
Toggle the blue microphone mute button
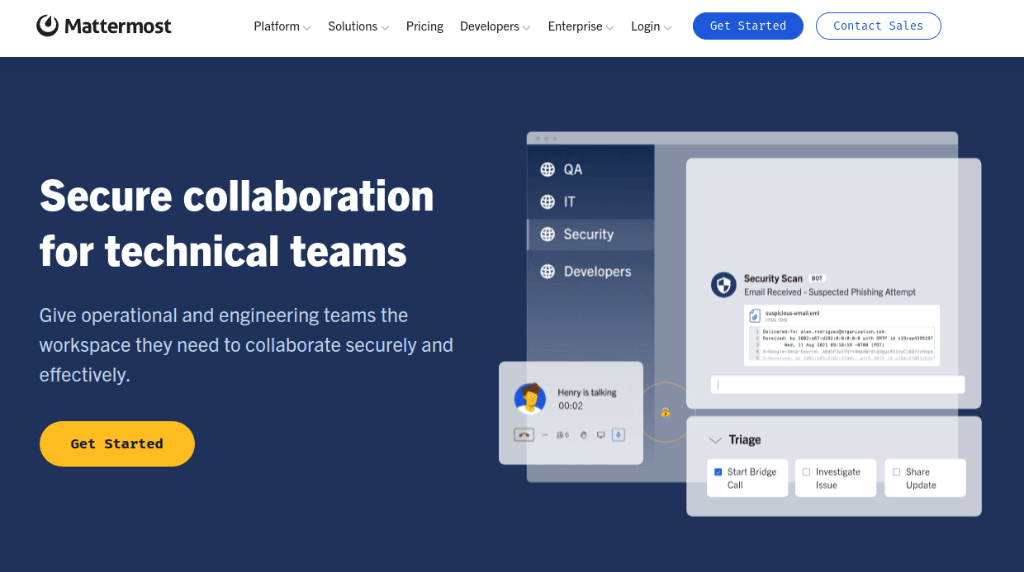[x=618, y=435]
